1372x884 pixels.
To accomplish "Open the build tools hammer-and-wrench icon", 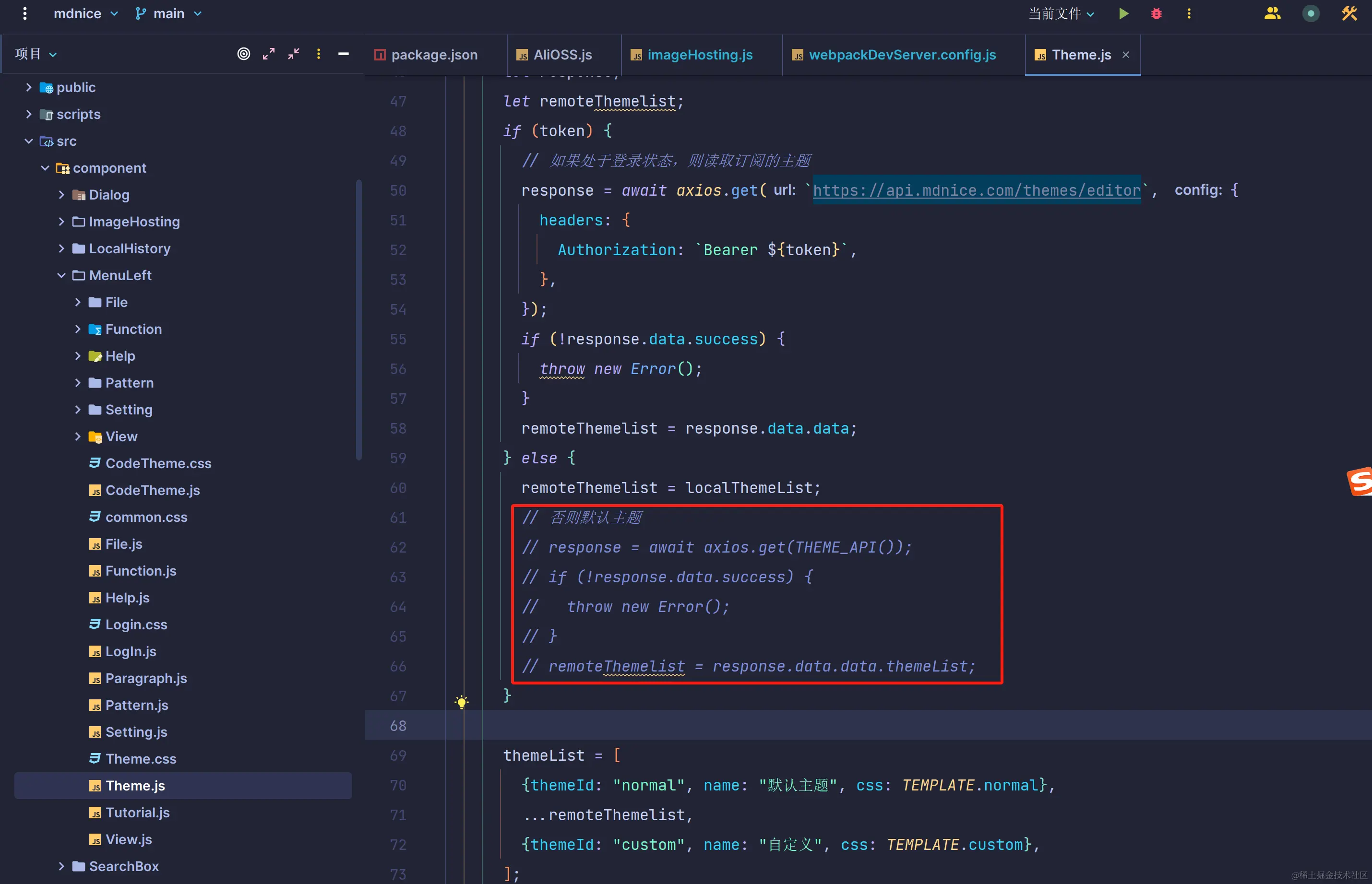I will click(x=1349, y=13).
